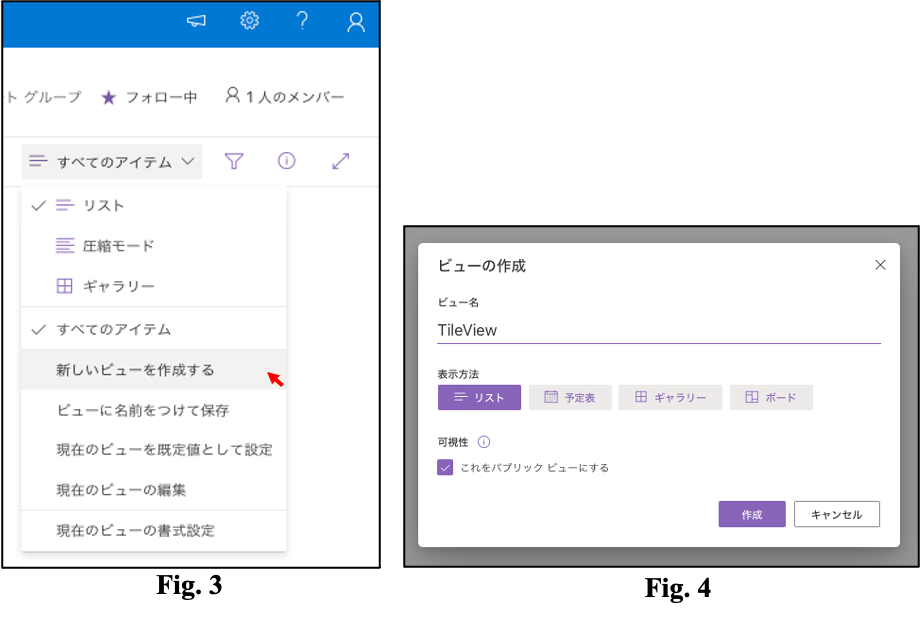Choose the すべてのアイテム view entry
Screen dimensions: 920x620
[x=154, y=330]
